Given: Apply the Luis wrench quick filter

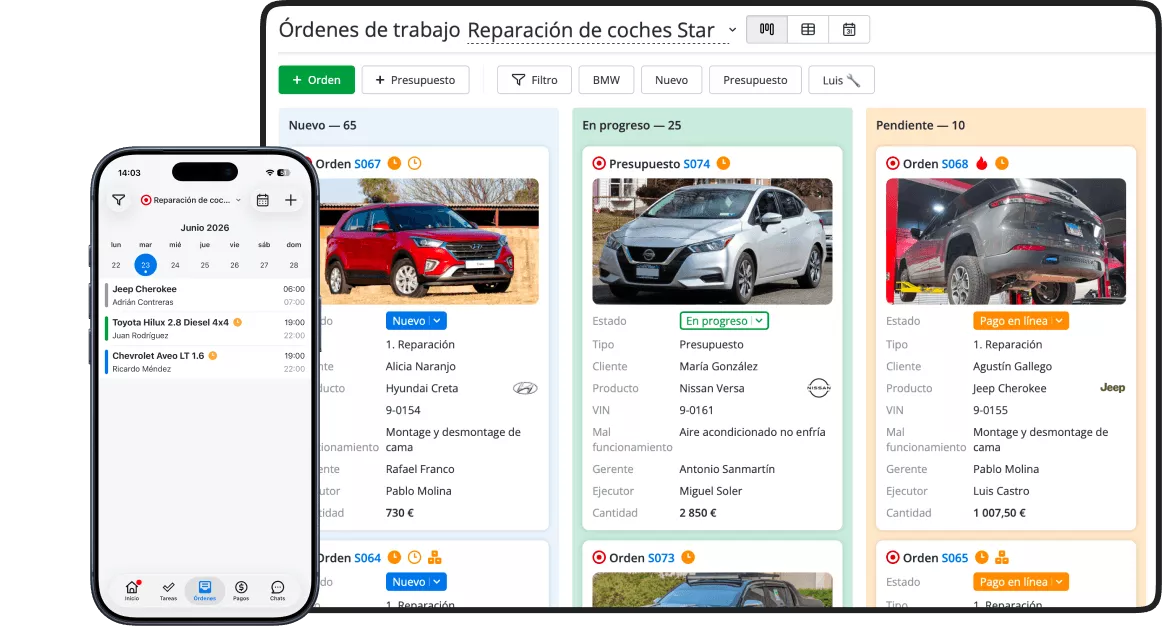Looking at the screenshot, I should (x=841, y=80).
